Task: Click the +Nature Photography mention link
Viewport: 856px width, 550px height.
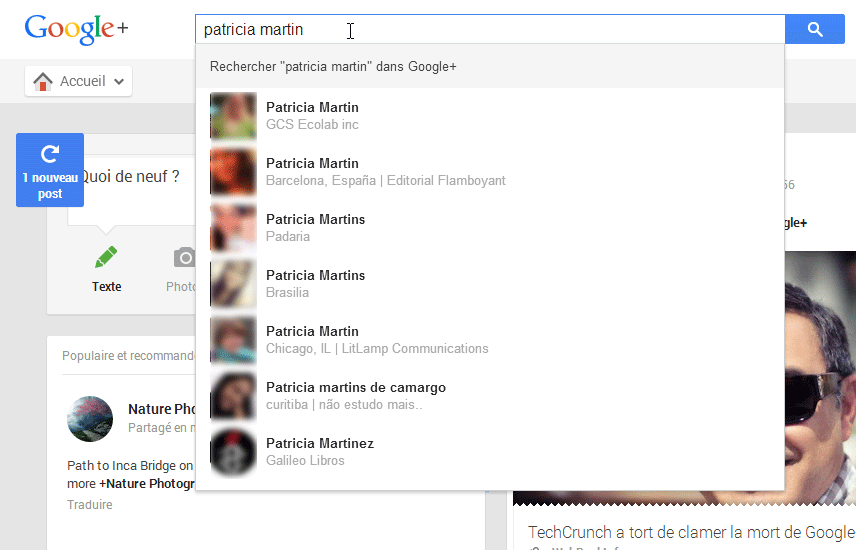Action: (147, 484)
